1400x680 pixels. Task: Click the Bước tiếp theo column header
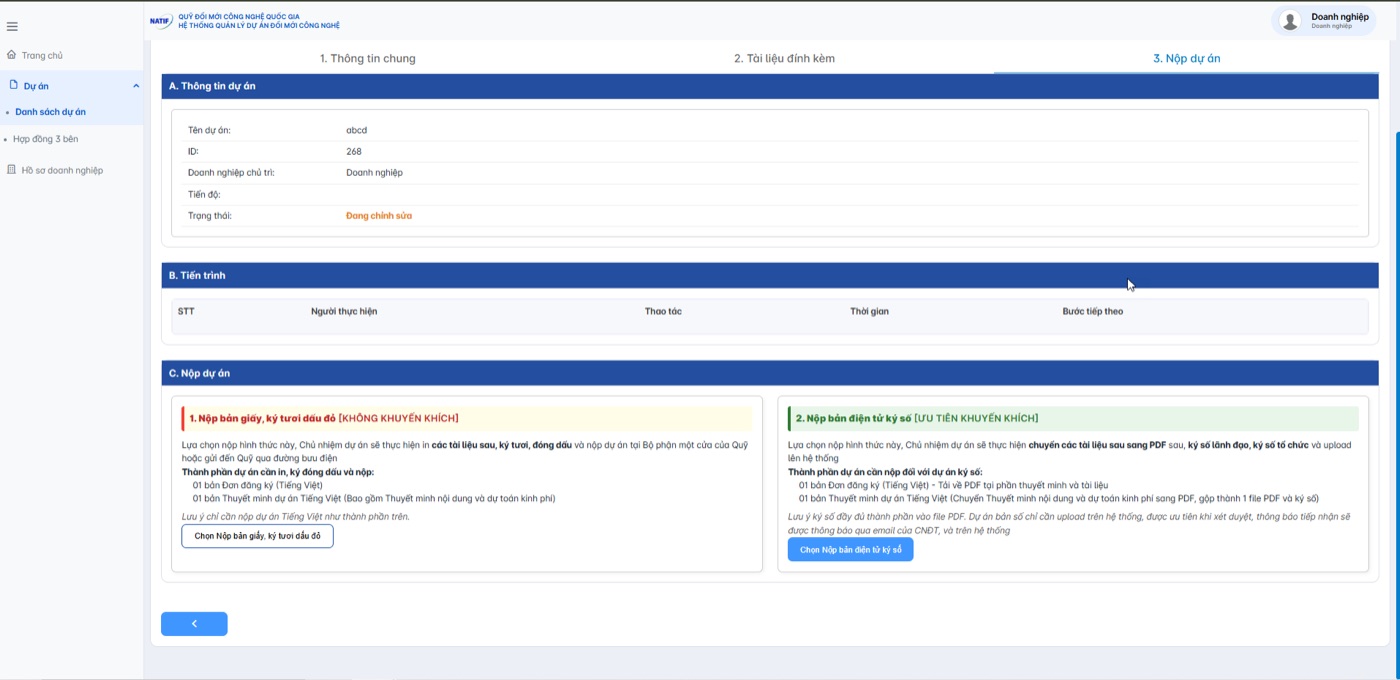[1093, 312]
